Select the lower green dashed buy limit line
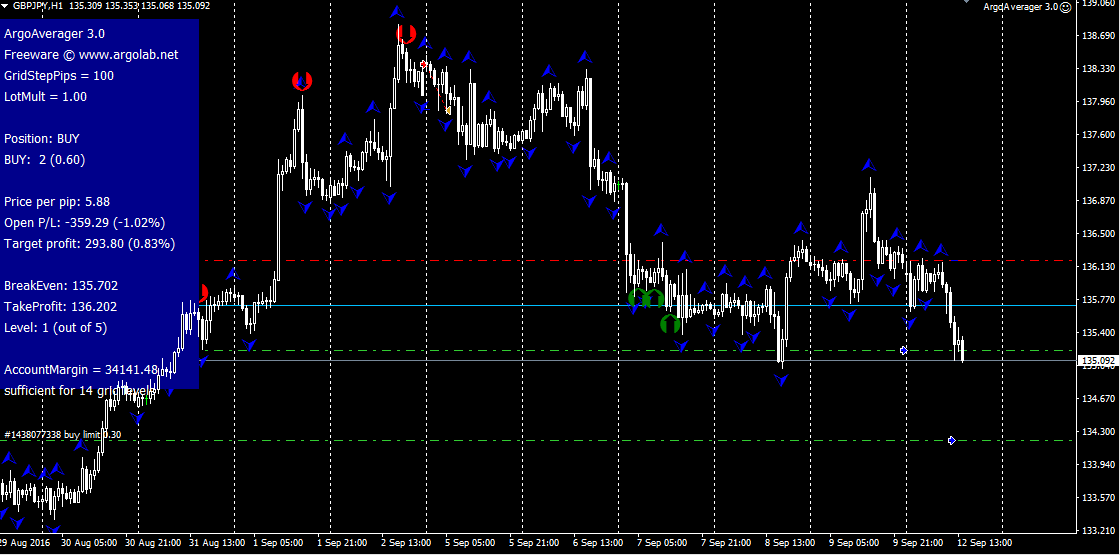Screen dimensions: 1120x555 pos(536,441)
